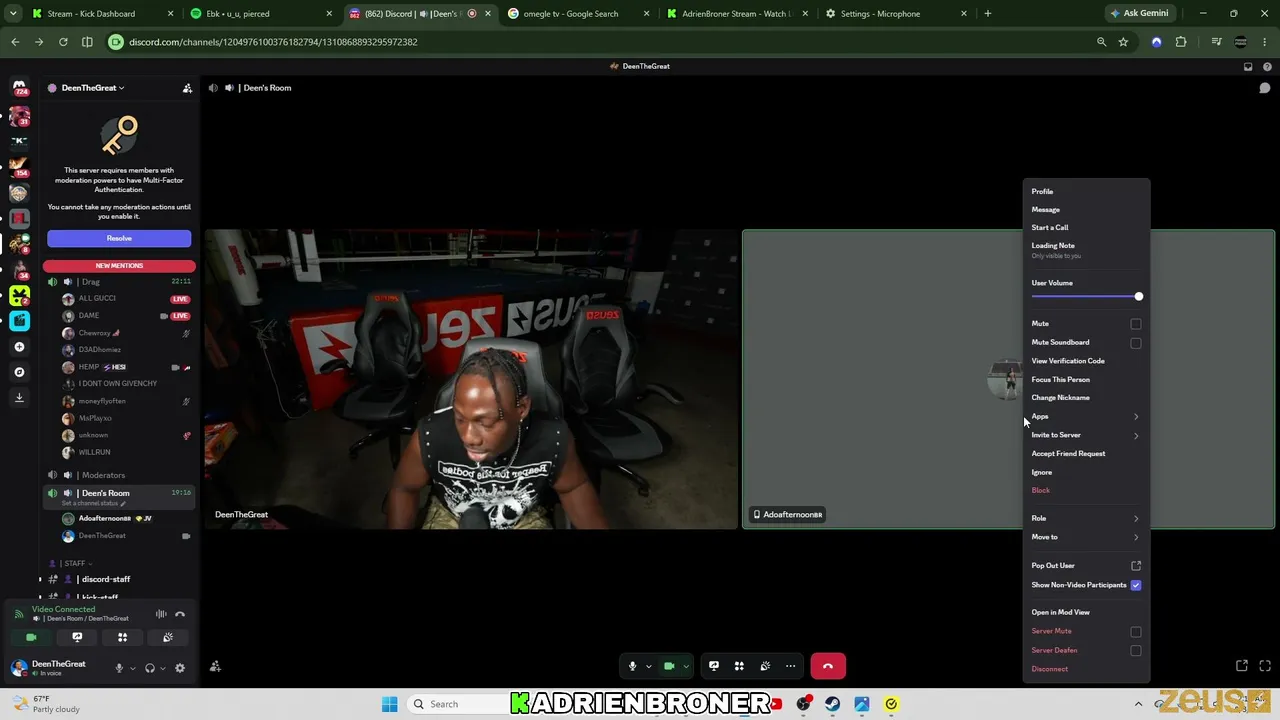Click the Windows Start button
Screen dimensions: 1280x720
pyautogui.click(x=389, y=704)
